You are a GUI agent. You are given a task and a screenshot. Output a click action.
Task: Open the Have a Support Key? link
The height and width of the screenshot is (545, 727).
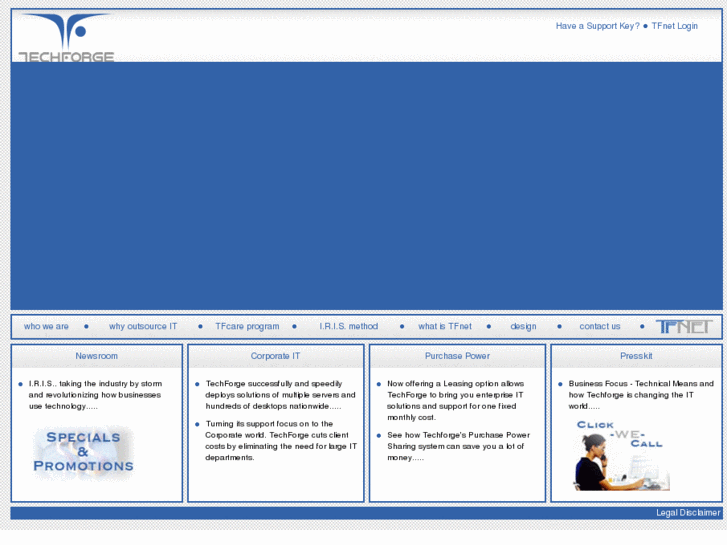598,26
